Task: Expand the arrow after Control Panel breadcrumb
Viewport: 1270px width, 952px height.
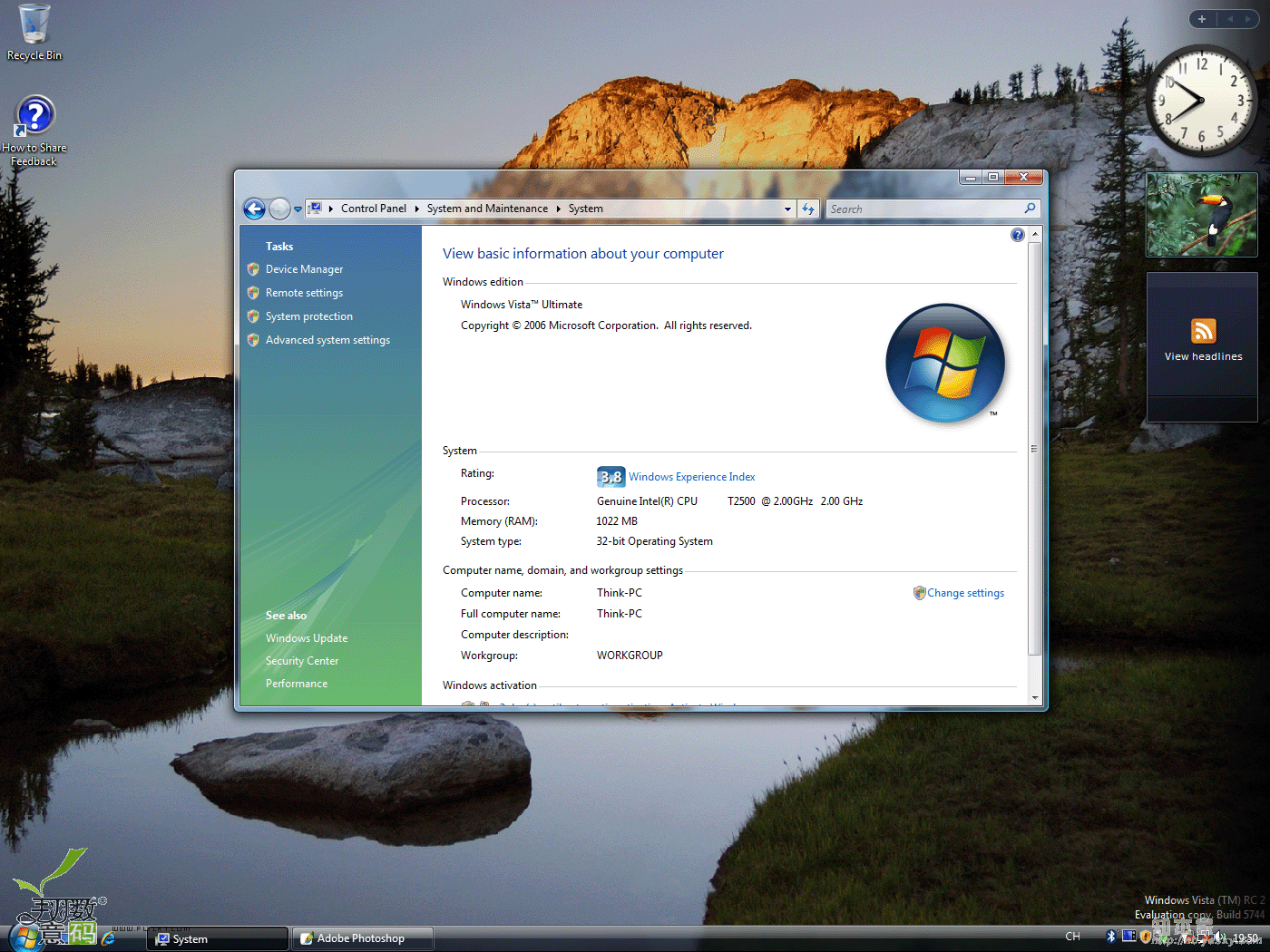Action: (416, 209)
